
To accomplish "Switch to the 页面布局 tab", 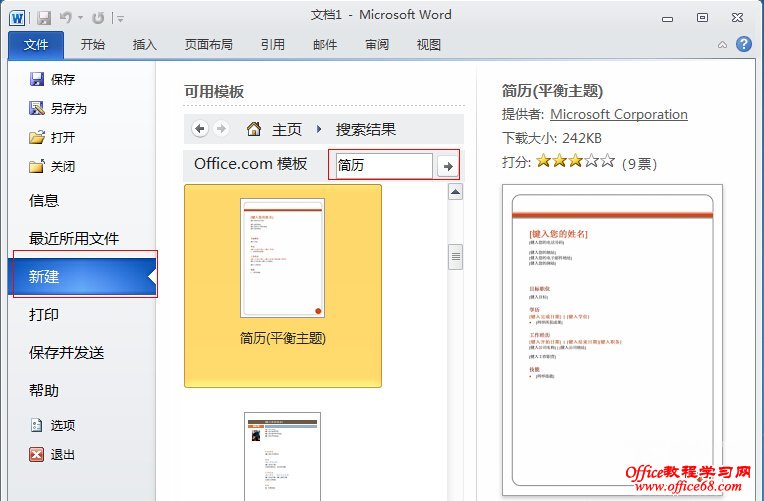I will [x=209, y=45].
